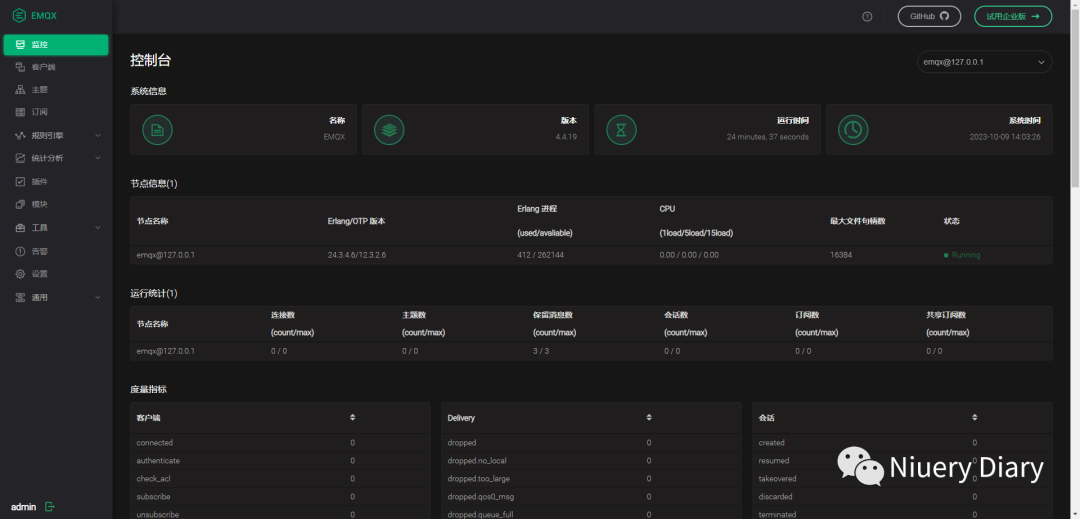Click the 度量指标 heading
The width and height of the screenshot is (1080, 519).
148,390
